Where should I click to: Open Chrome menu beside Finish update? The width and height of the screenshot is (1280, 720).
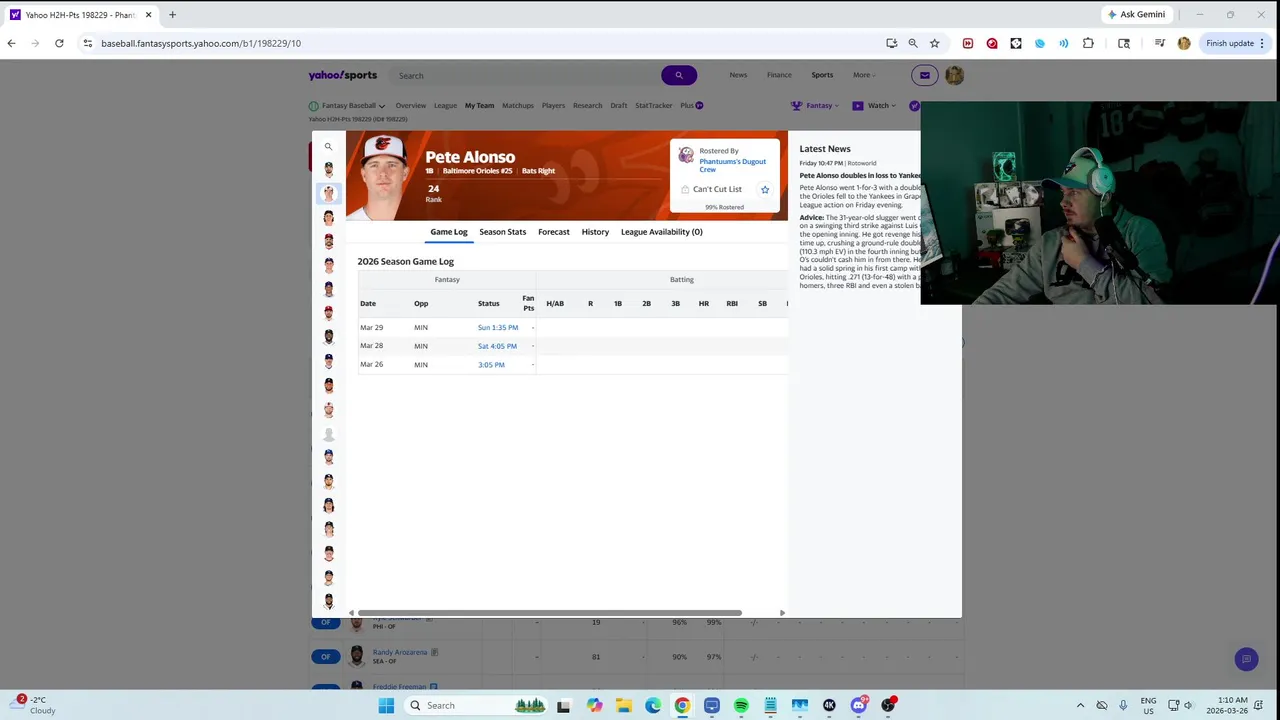1262,43
